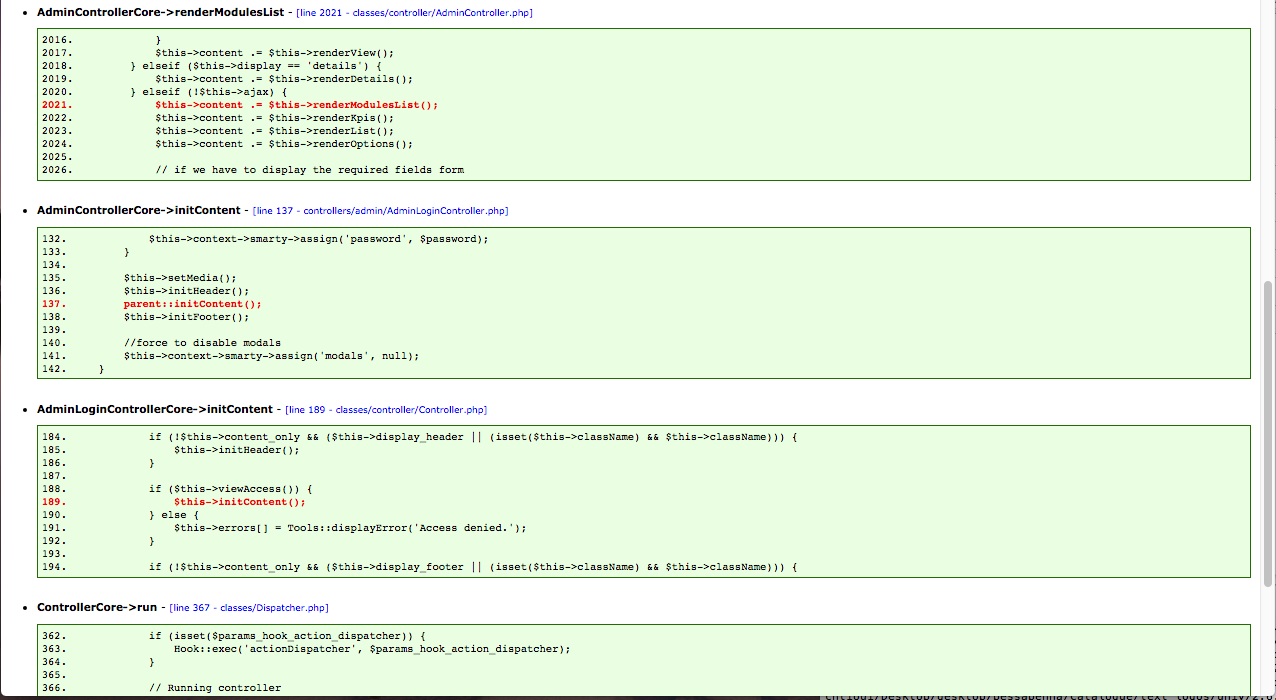Viewport: 1276px width, 700px height.
Task: Click line 136 initHeader() in AdminLoginController
Action: (x=186, y=291)
